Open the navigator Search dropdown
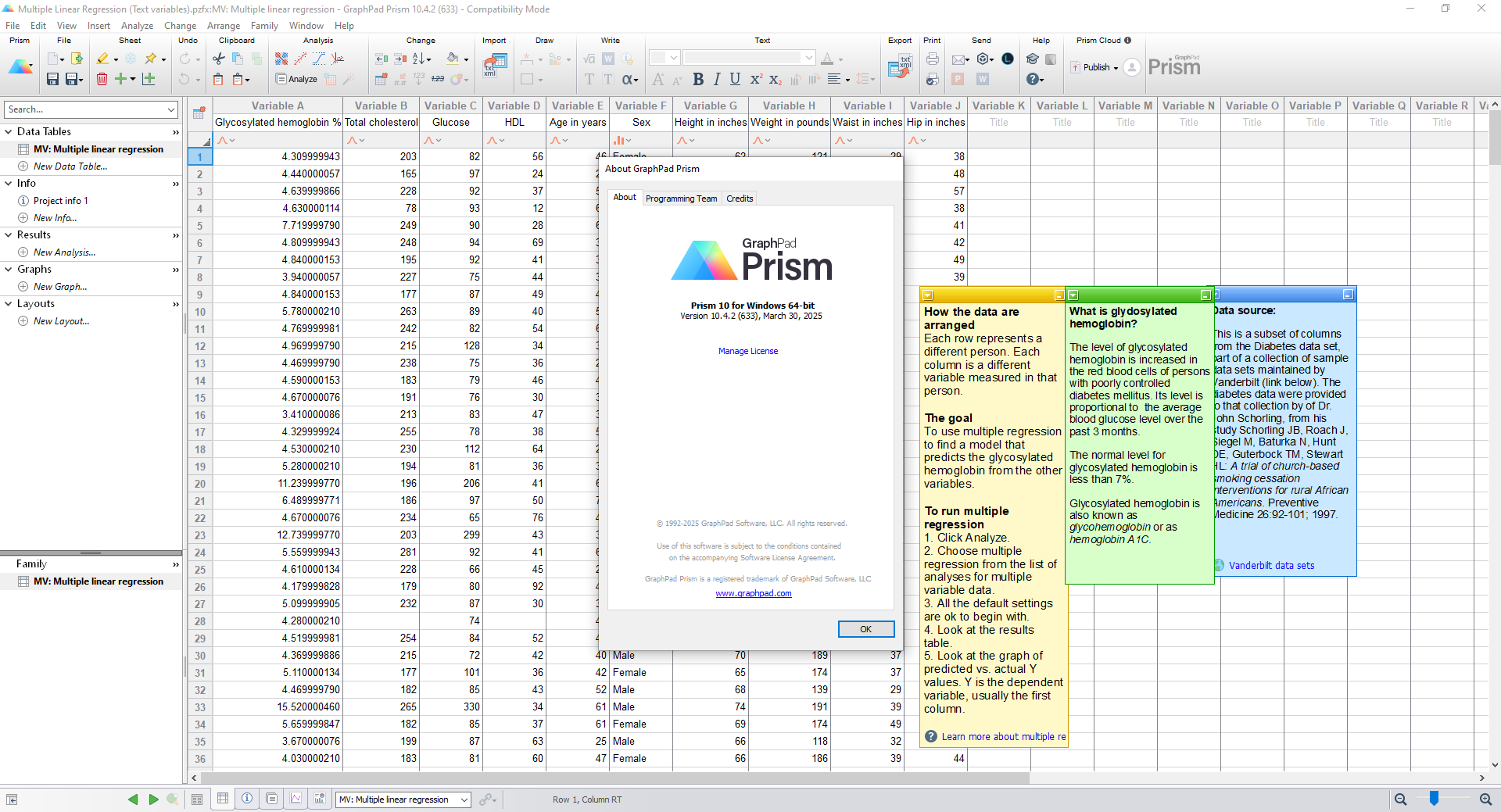The width and height of the screenshot is (1501, 812). pyautogui.click(x=171, y=109)
